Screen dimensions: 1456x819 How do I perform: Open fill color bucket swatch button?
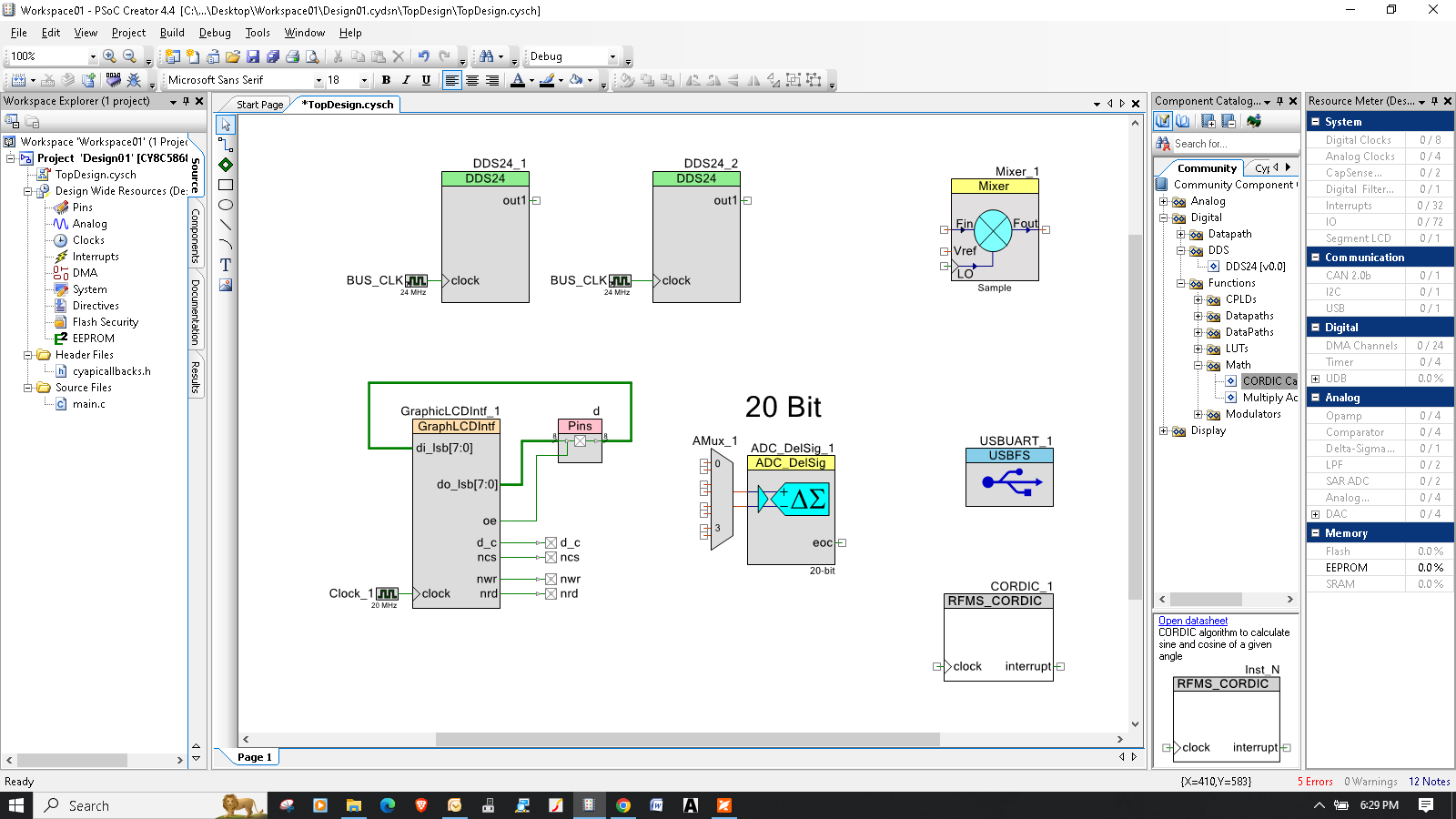point(576,80)
